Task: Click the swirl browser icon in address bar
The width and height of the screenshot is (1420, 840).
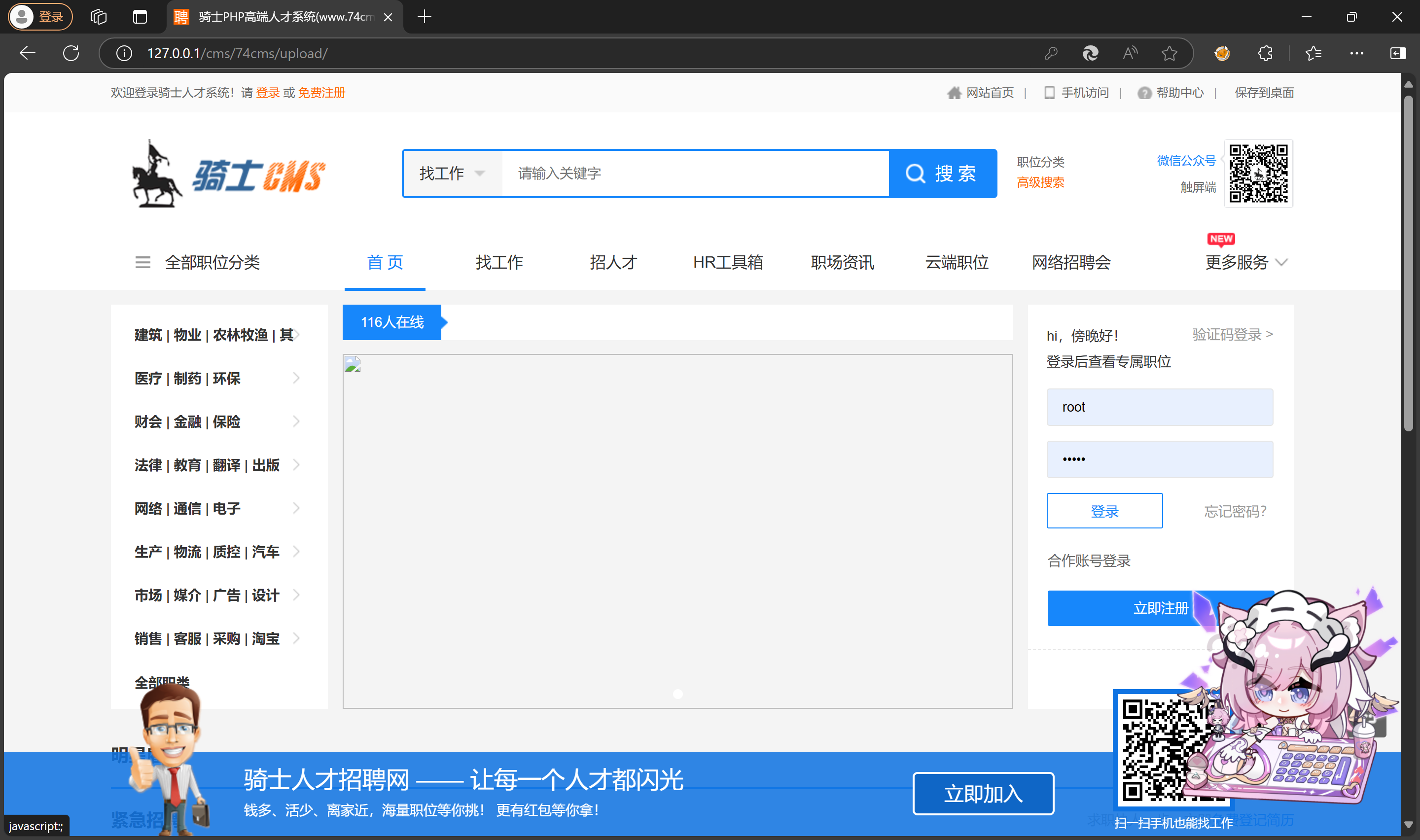Action: point(1090,53)
